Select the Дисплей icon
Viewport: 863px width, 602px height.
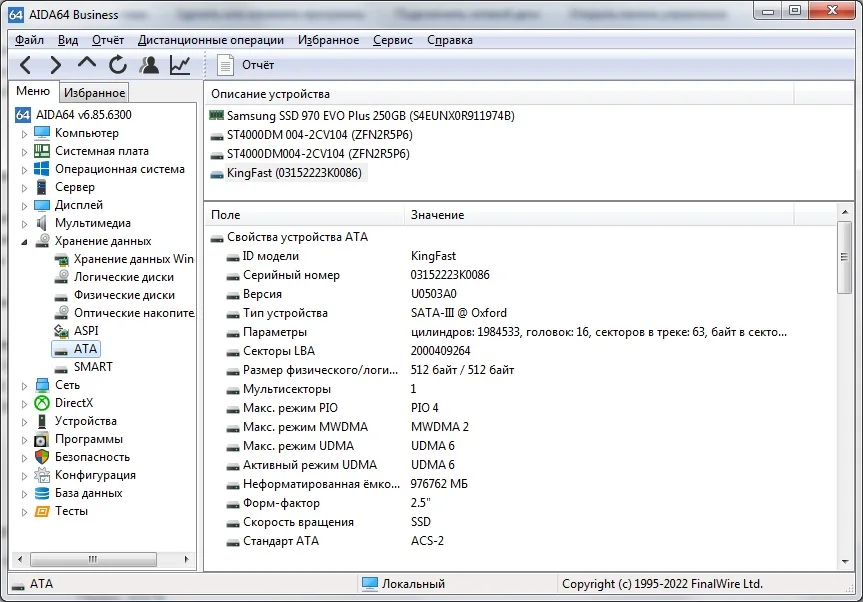[x=42, y=205]
